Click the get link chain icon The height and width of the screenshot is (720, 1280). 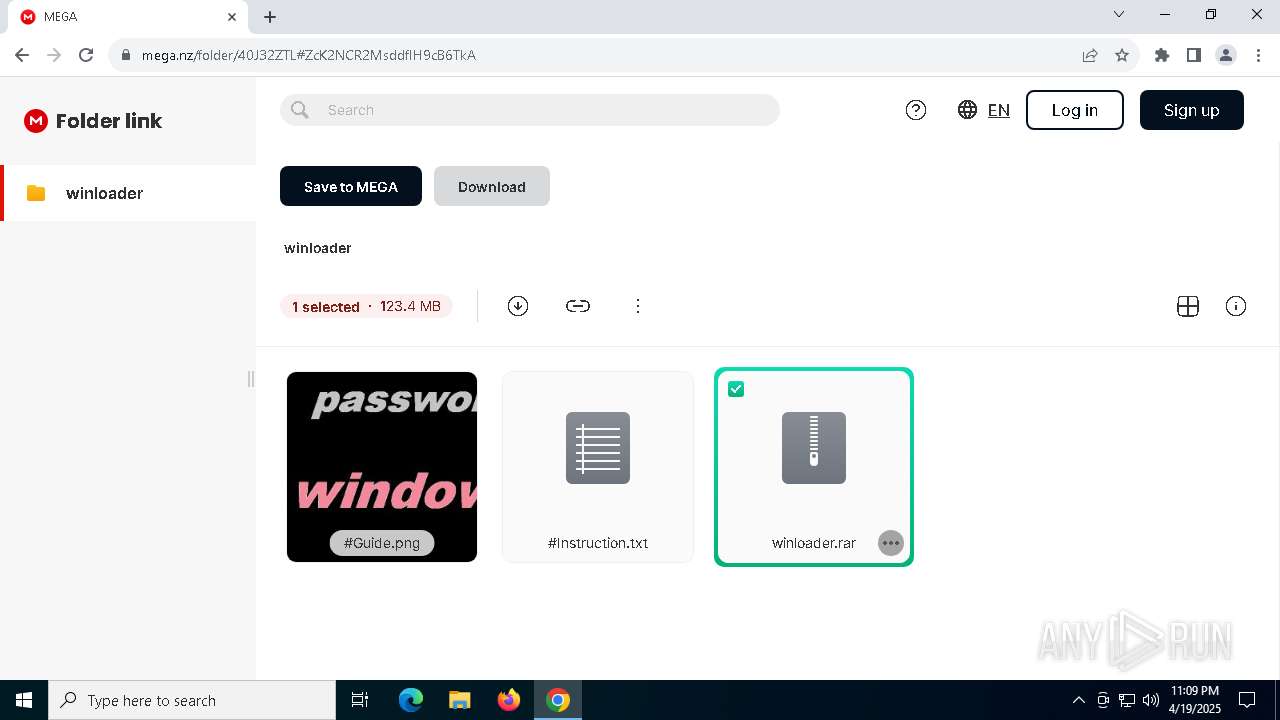tap(578, 306)
